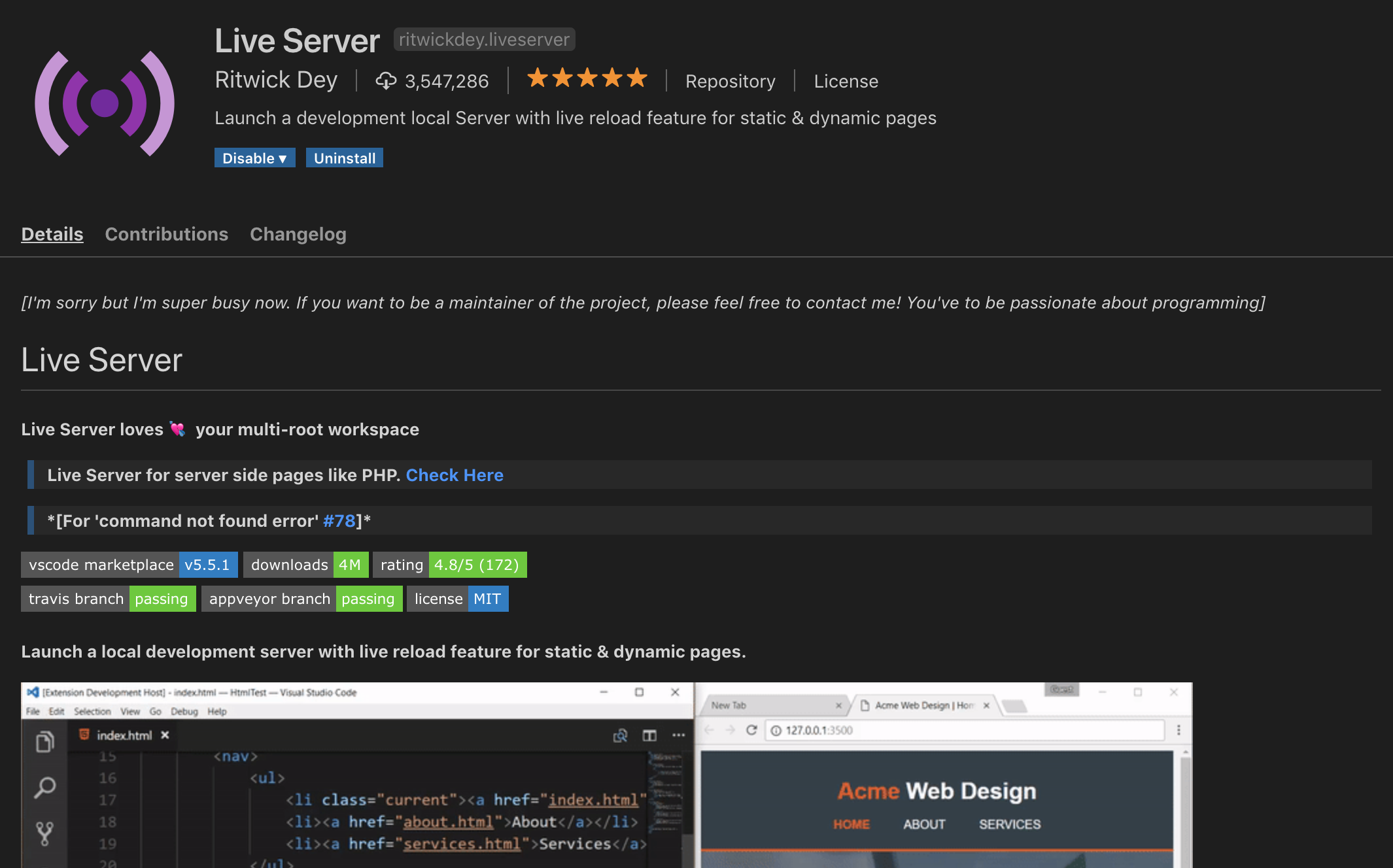The height and width of the screenshot is (868, 1393).
Task: Click the vscode marketplace v5.5.1 badge
Action: (129, 565)
